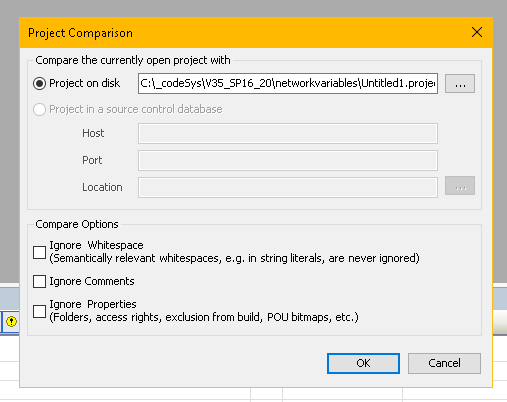Image resolution: width=507 pixels, height=402 pixels.
Task: Enable the Ignore Comments checkbox
Action: pyautogui.click(x=39, y=281)
